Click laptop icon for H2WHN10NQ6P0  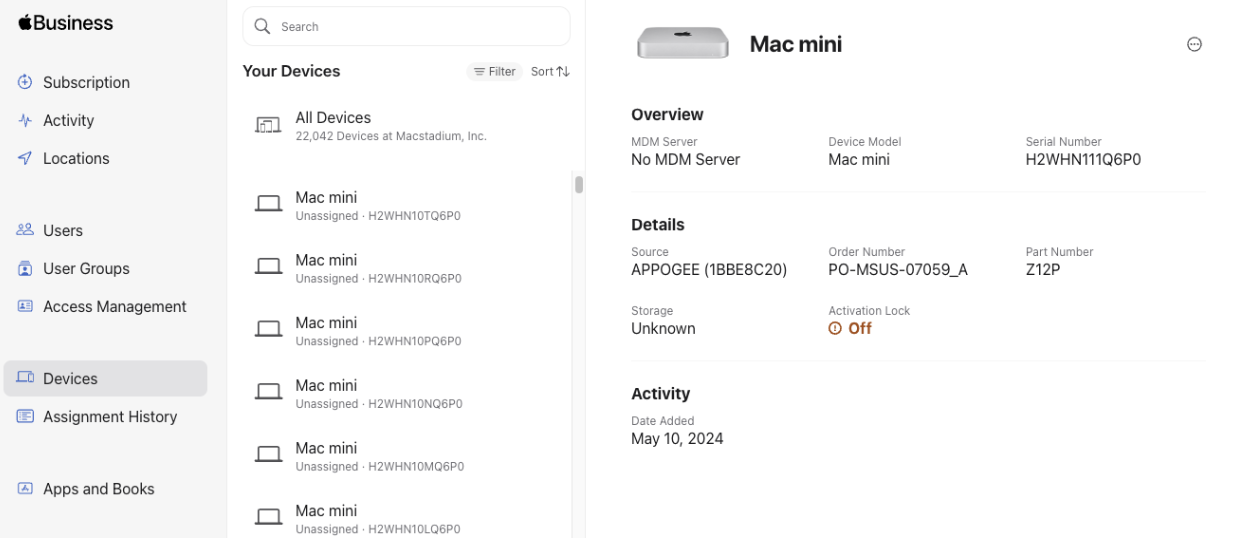268,392
